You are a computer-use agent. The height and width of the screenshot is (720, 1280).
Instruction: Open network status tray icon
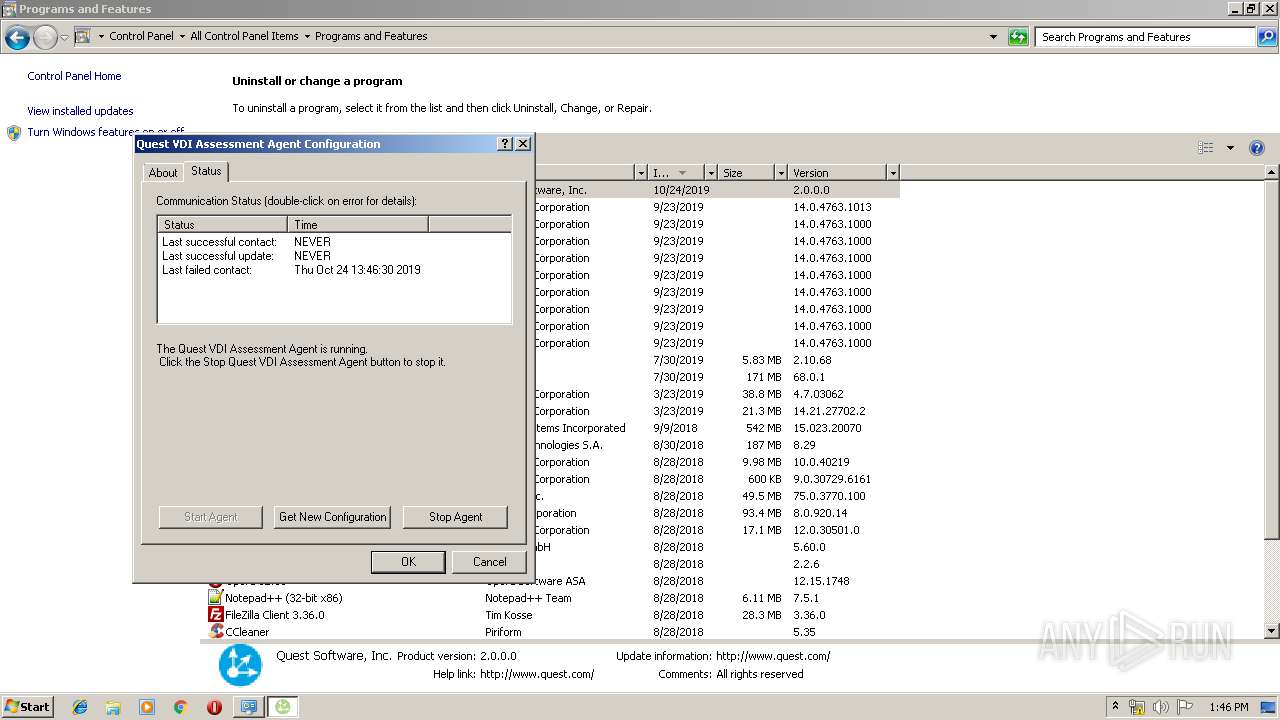pyautogui.click(x=1138, y=707)
